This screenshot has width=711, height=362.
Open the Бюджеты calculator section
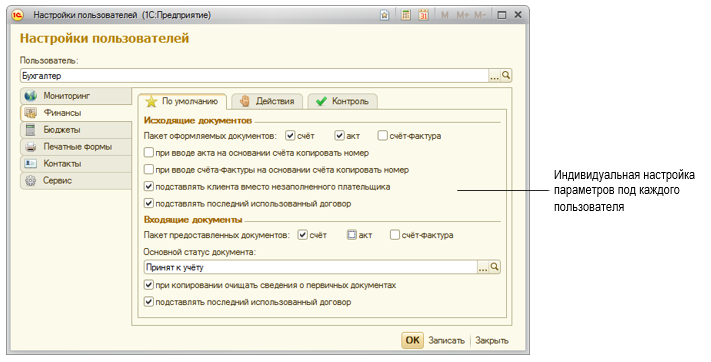pos(76,130)
